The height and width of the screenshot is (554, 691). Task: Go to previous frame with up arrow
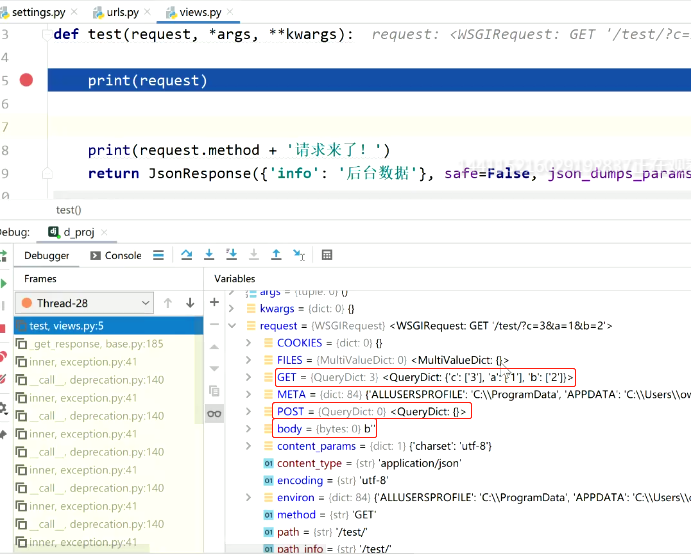tap(167, 303)
